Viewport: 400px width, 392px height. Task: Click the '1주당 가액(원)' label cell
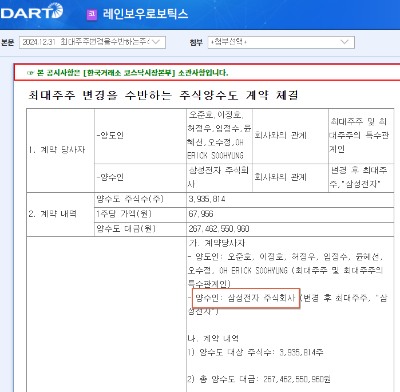point(140,214)
